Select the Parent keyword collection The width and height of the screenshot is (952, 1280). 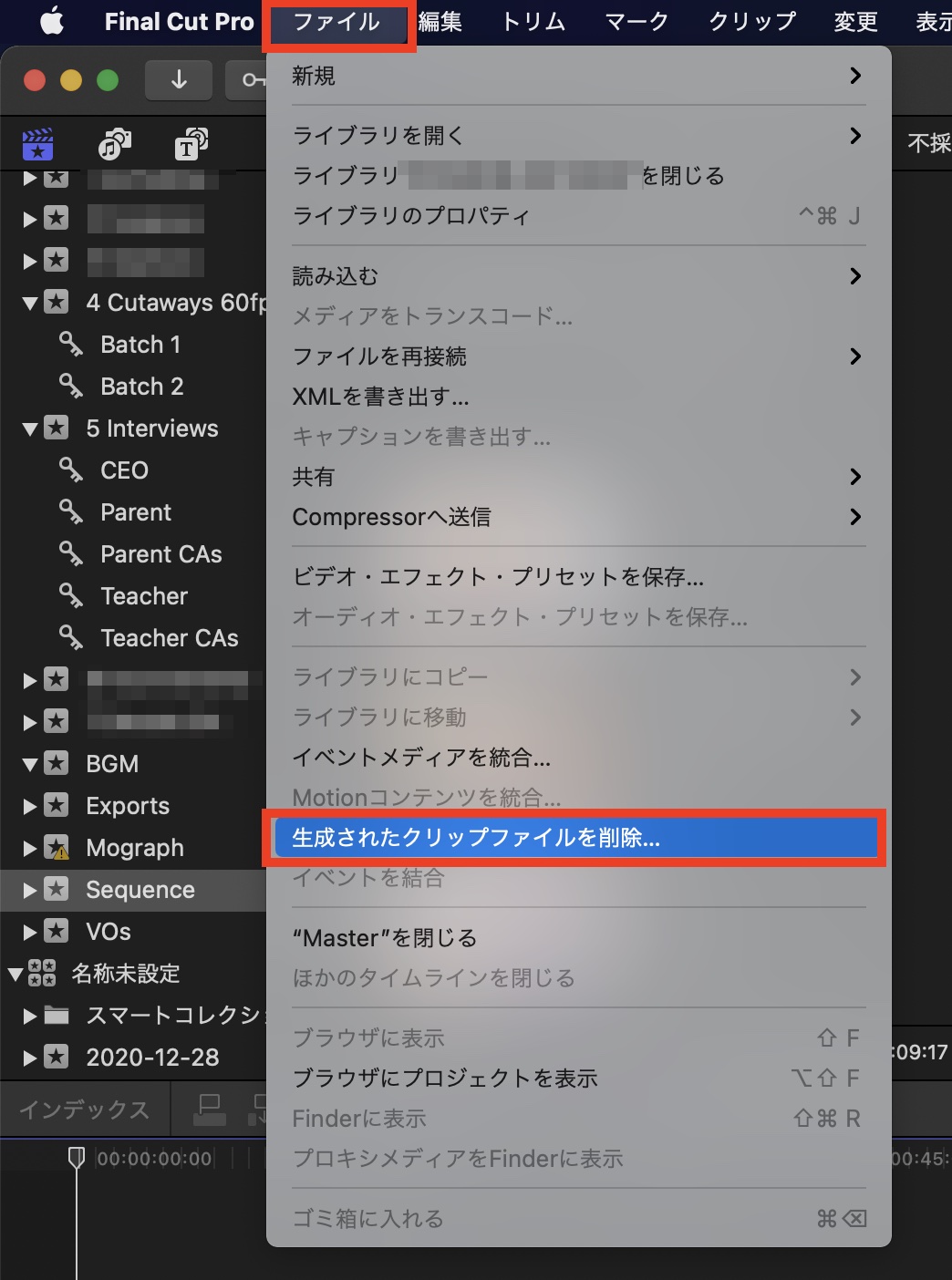coord(136,512)
